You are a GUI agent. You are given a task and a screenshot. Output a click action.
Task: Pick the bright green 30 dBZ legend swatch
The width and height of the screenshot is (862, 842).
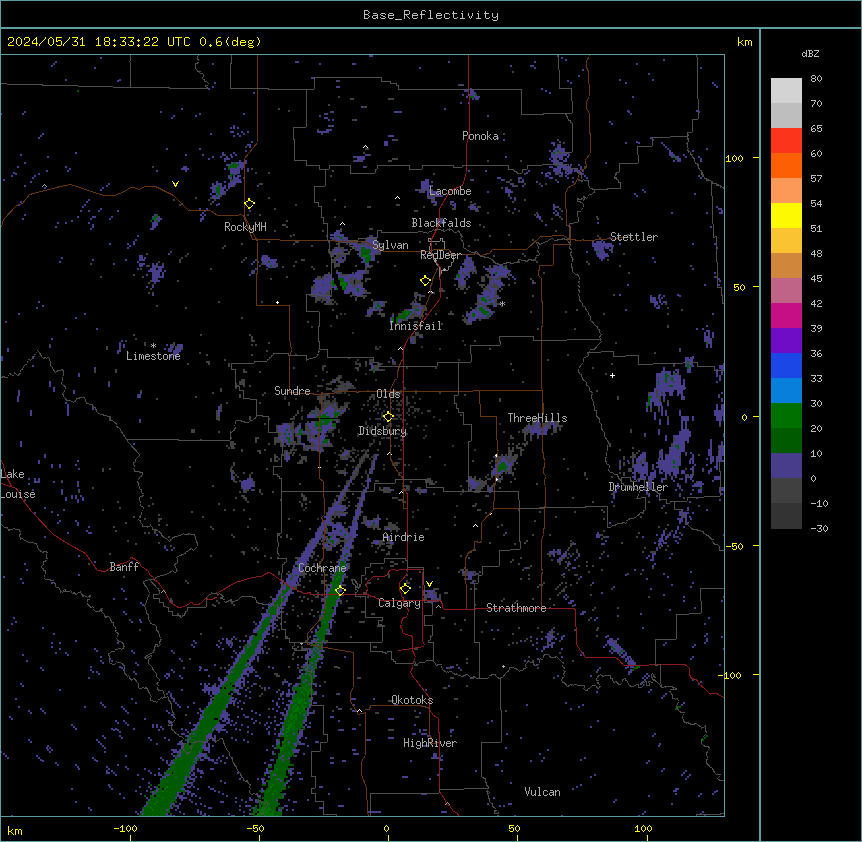[786, 416]
